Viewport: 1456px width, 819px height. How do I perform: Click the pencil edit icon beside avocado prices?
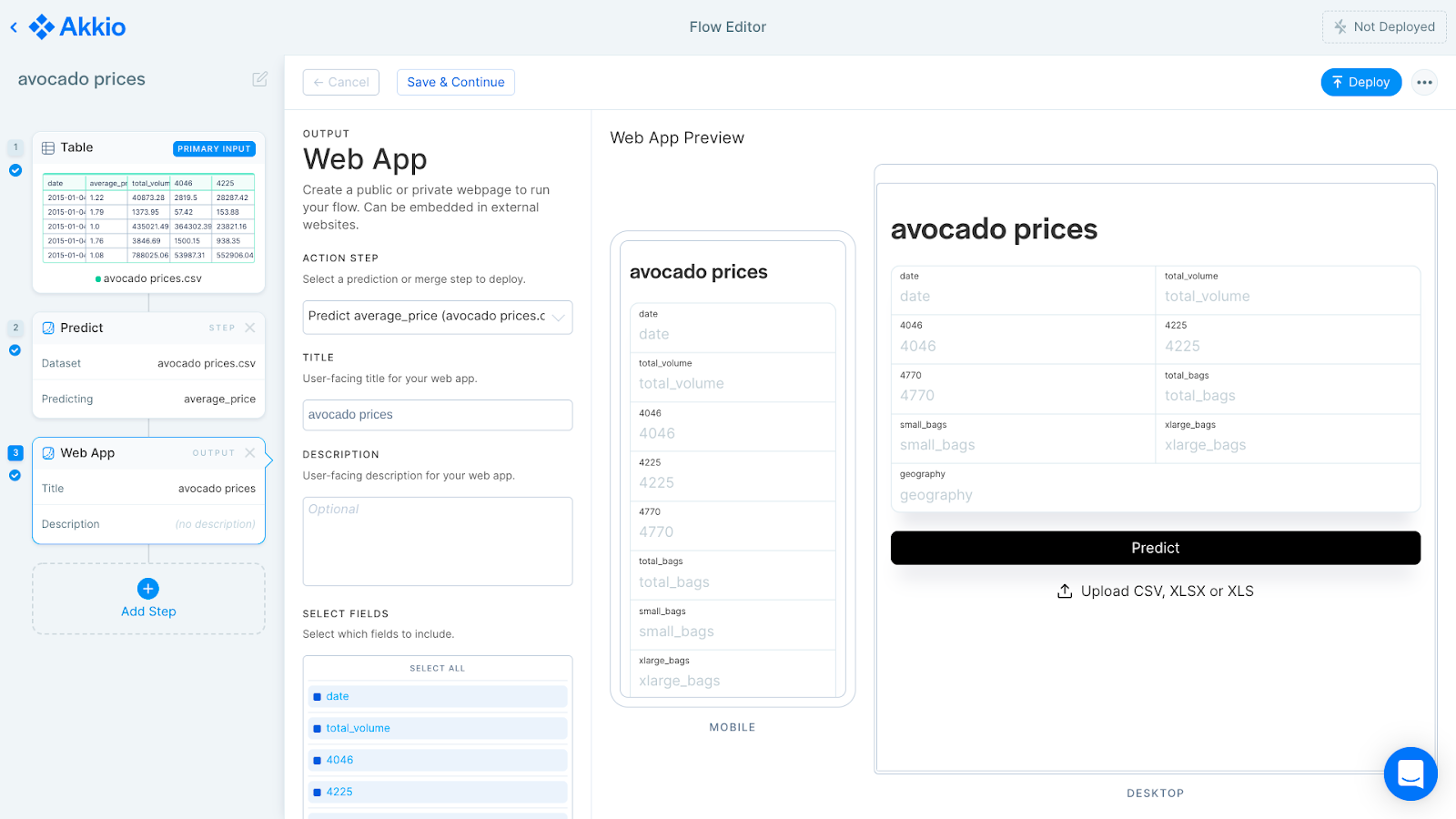click(259, 79)
